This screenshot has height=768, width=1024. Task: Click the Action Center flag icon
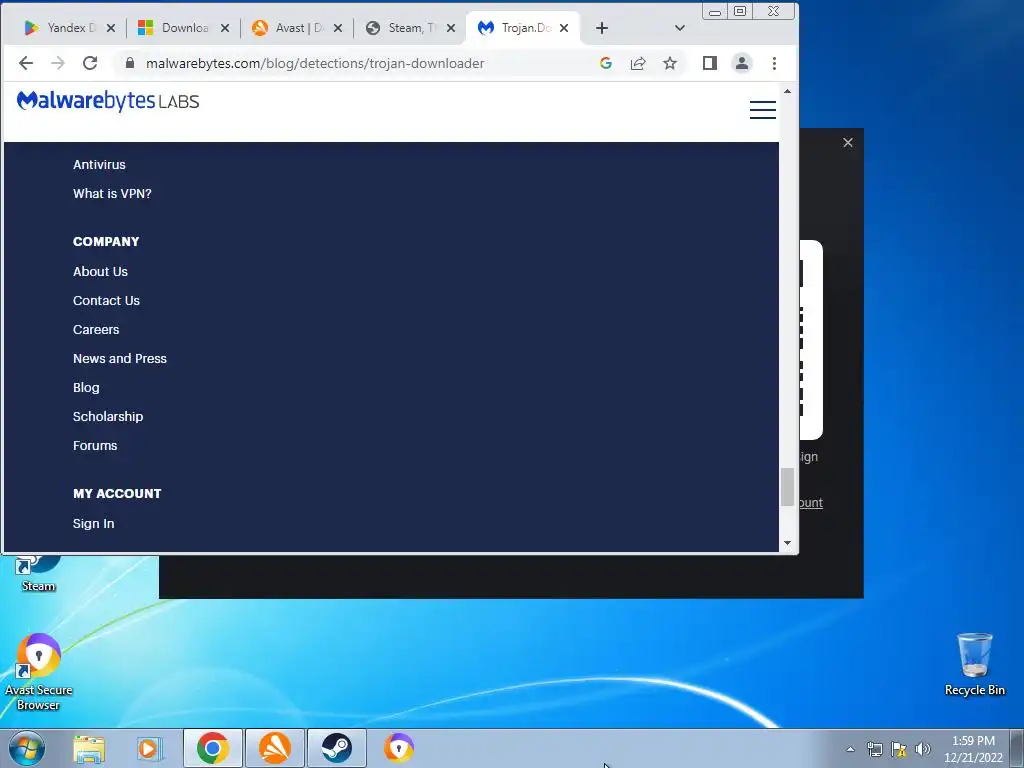point(899,749)
